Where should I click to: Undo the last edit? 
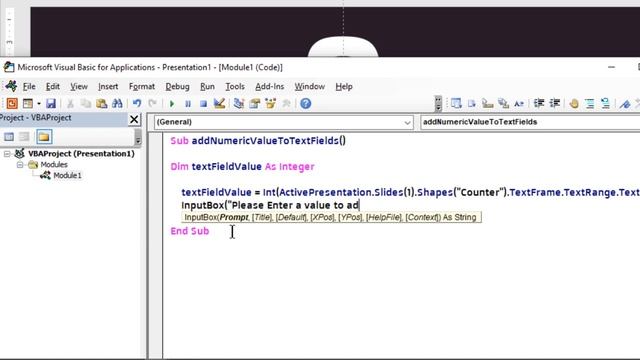pos(137,104)
